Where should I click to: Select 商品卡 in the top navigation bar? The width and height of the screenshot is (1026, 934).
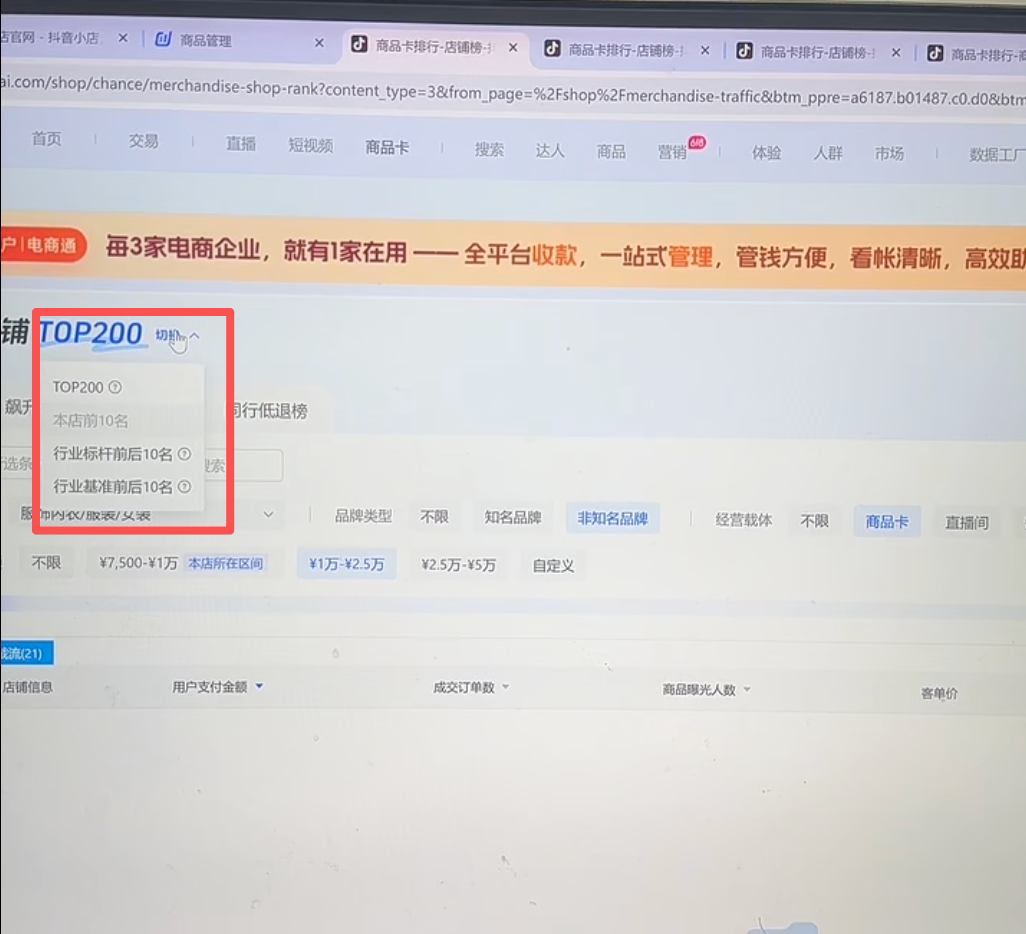[387, 147]
